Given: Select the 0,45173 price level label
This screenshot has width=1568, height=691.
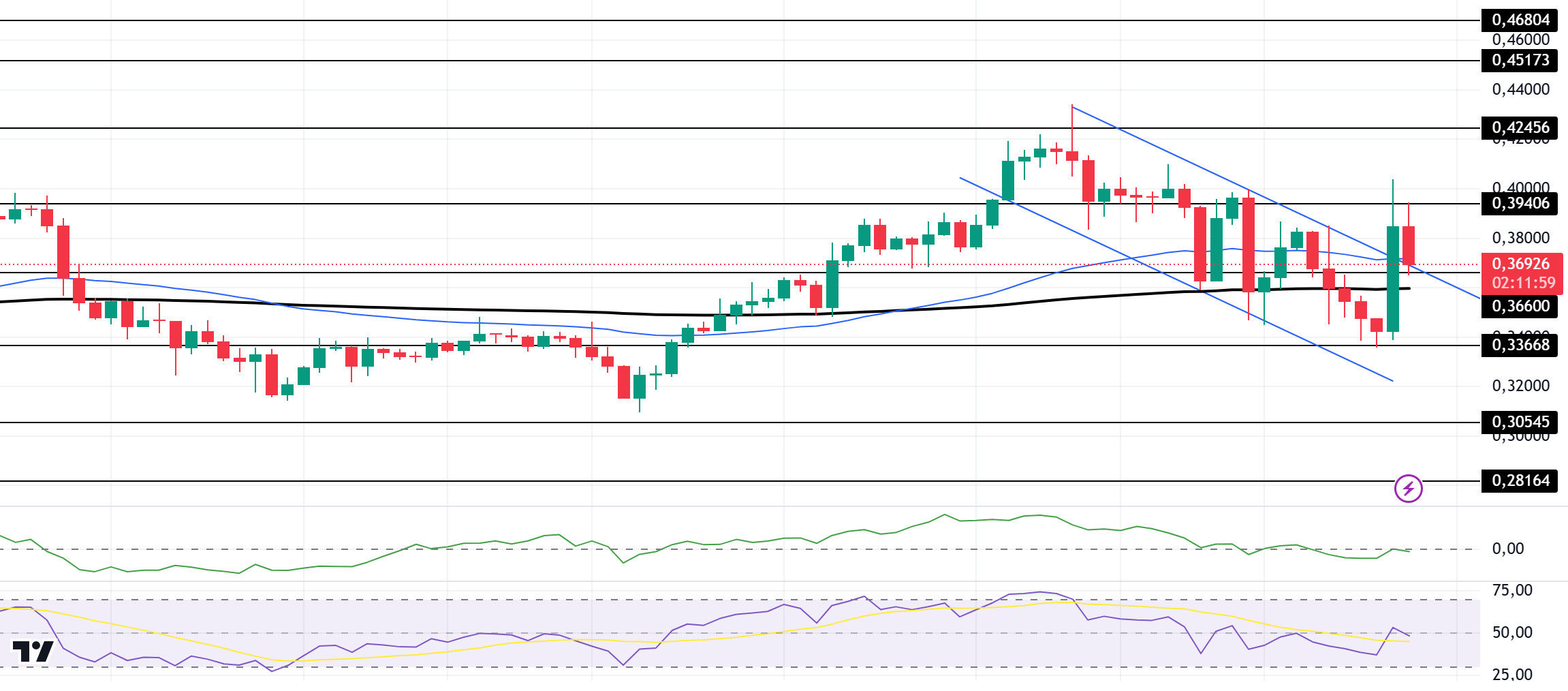Looking at the screenshot, I should point(1520,61).
